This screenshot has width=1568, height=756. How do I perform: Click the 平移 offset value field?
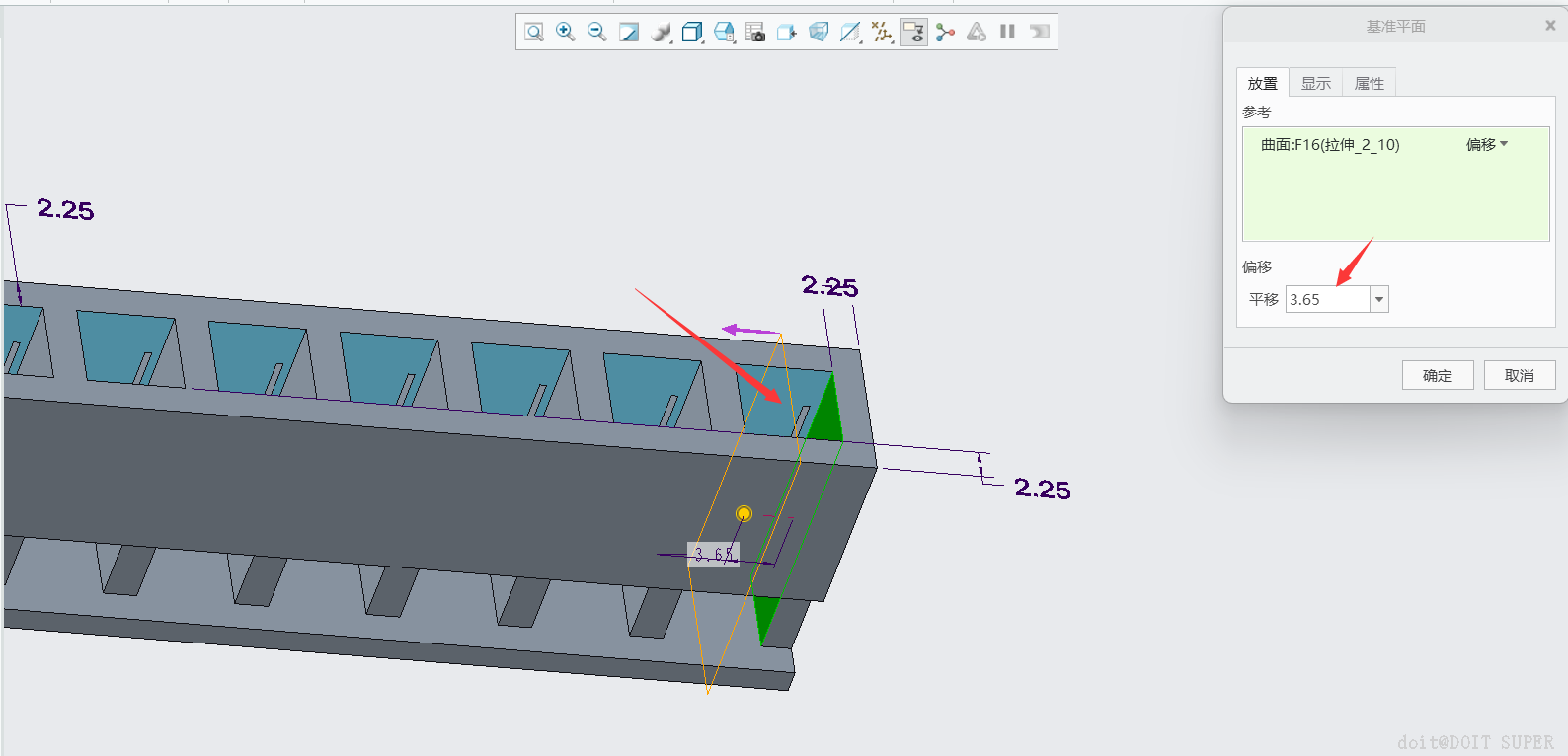1327,299
